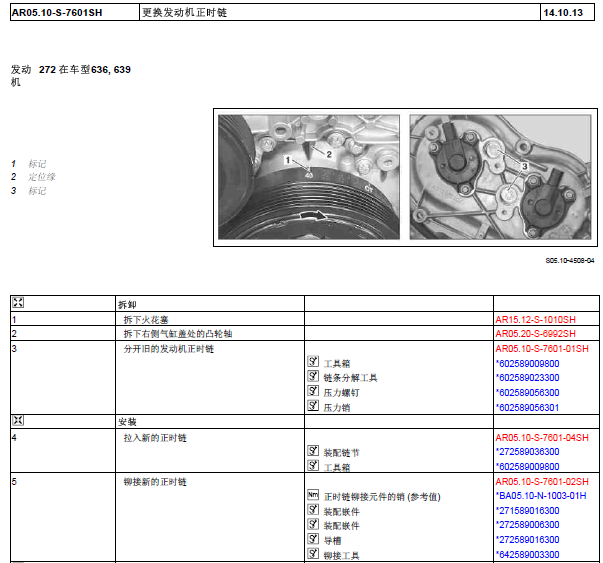603x563 pixels.
Task: Click the crankshaft pulley marking photo
Action: (309, 177)
